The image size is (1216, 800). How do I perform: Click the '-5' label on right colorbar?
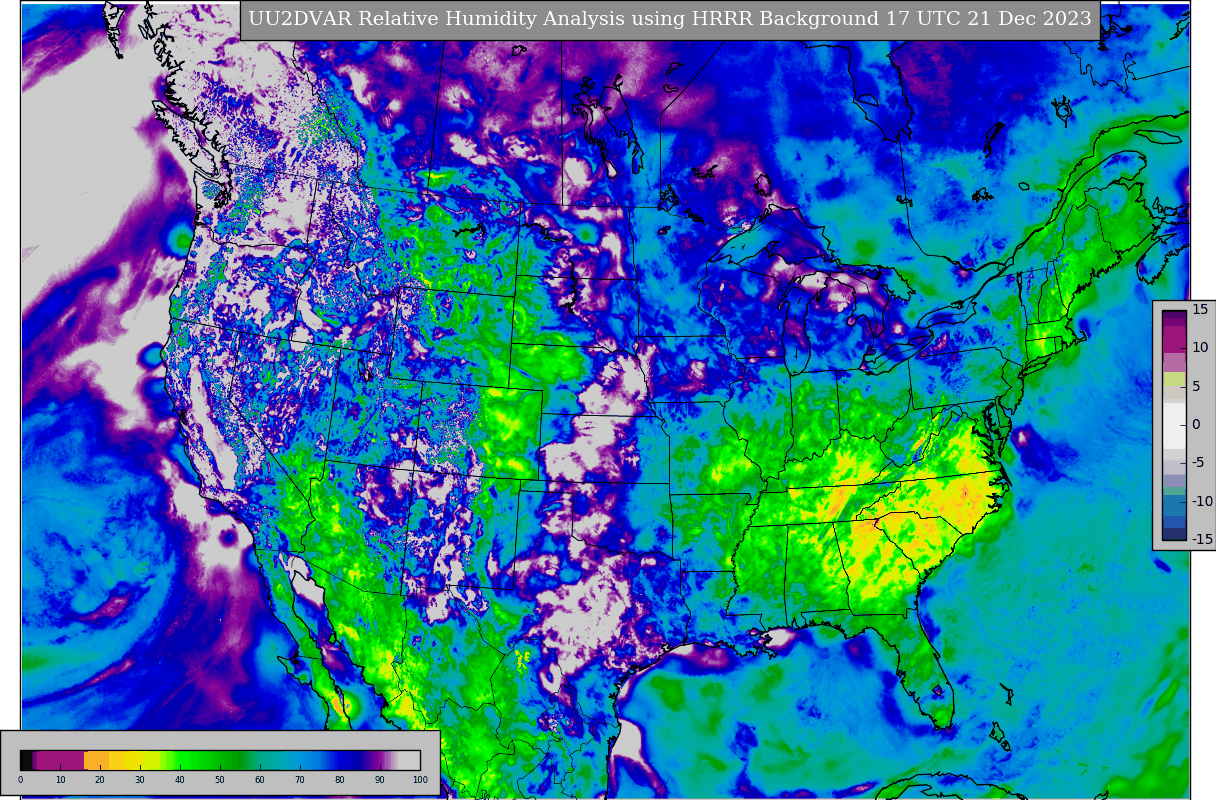(x=1199, y=462)
